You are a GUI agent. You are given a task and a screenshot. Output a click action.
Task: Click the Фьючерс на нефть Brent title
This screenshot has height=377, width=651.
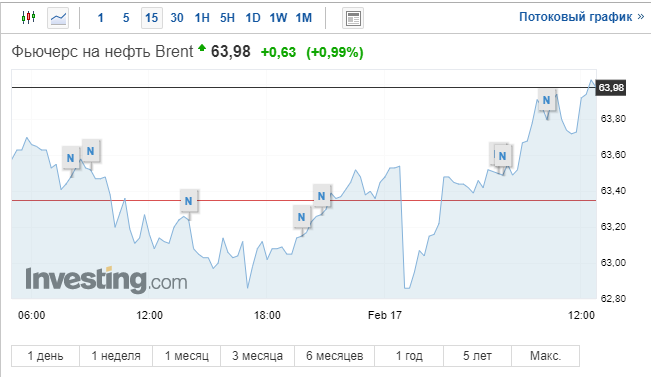click(x=102, y=51)
